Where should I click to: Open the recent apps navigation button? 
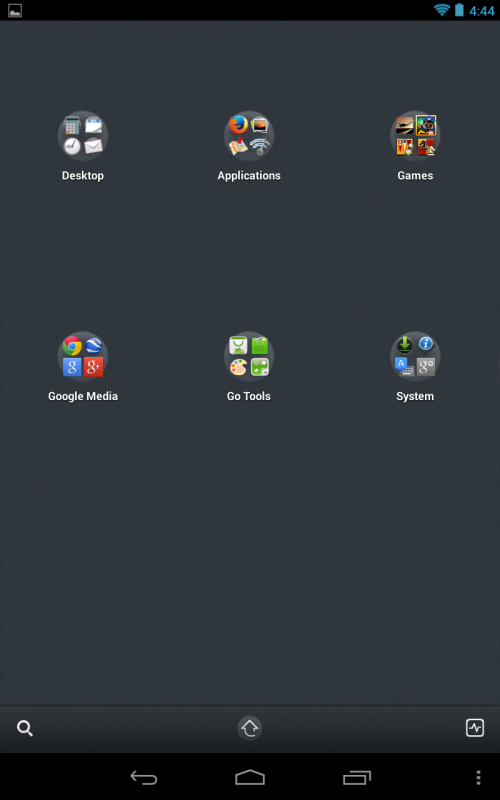[x=357, y=778]
